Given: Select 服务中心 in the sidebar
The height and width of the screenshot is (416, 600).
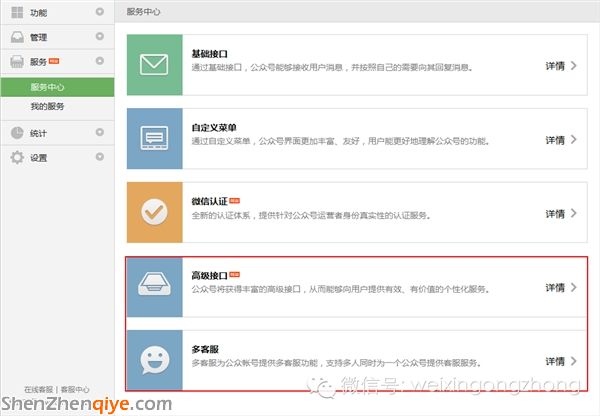Looking at the screenshot, I should (57, 87).
